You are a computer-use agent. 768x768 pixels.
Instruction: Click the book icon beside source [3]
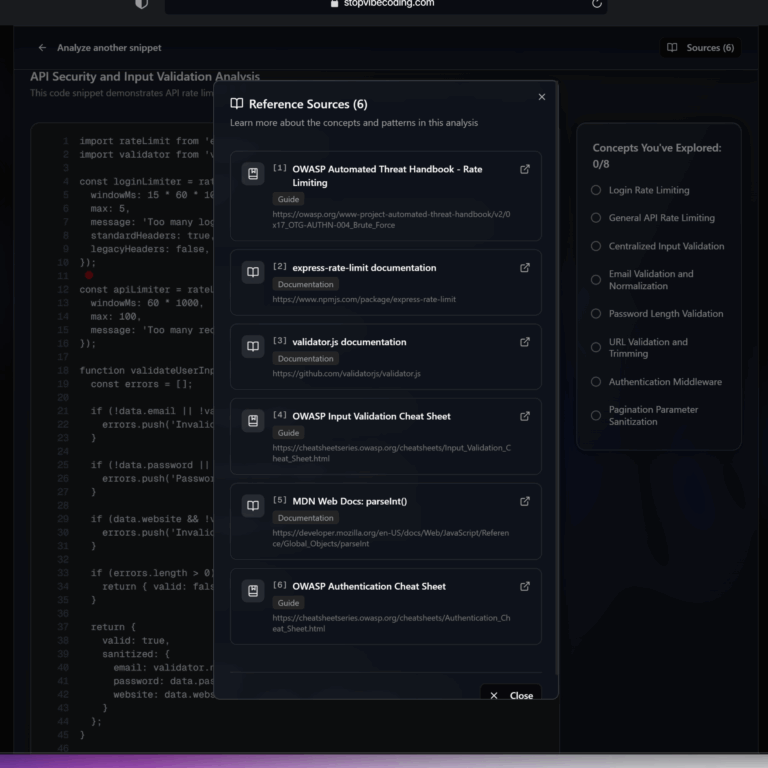click(x=253, y=346)
